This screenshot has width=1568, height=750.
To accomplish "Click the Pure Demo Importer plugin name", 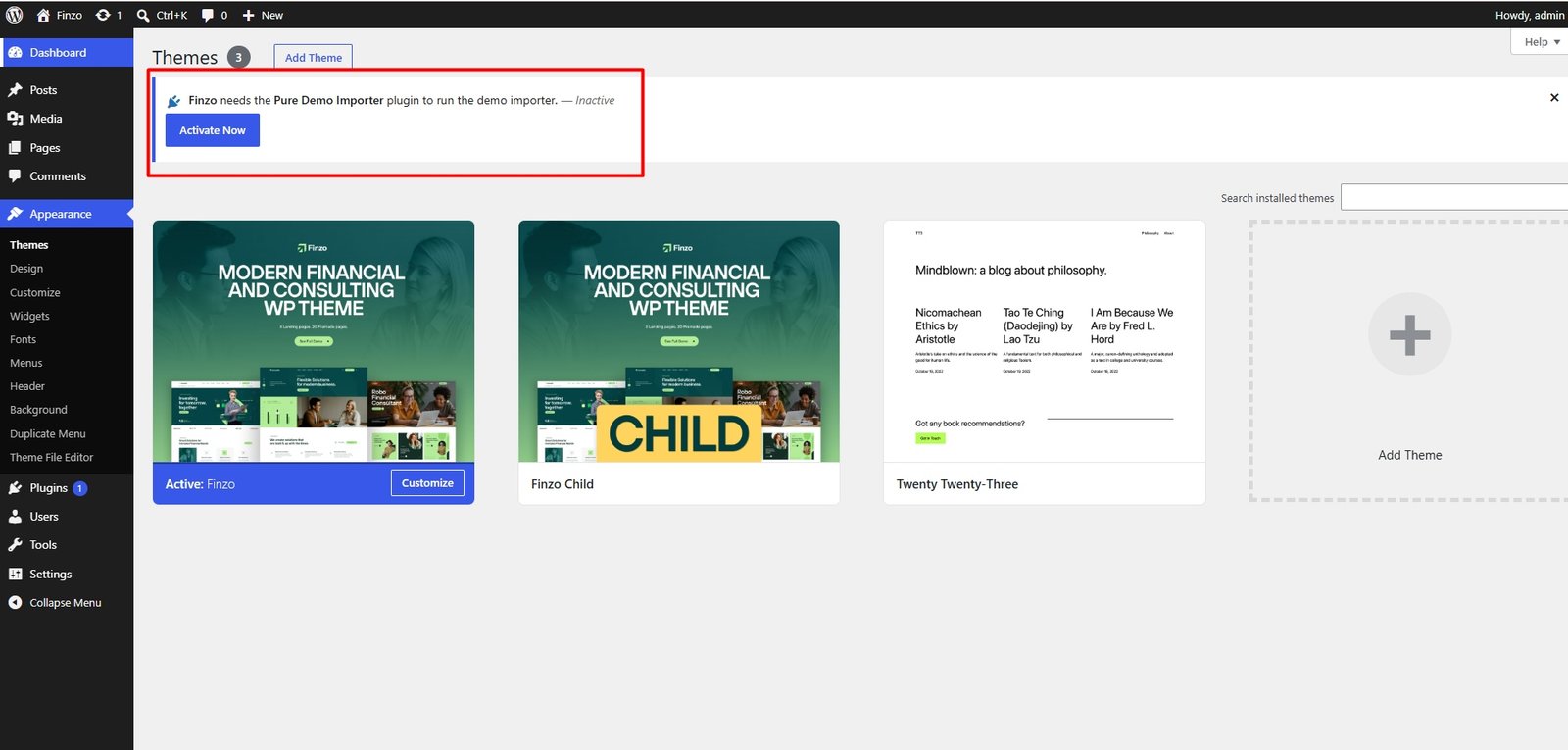I will tap(328, 100).
